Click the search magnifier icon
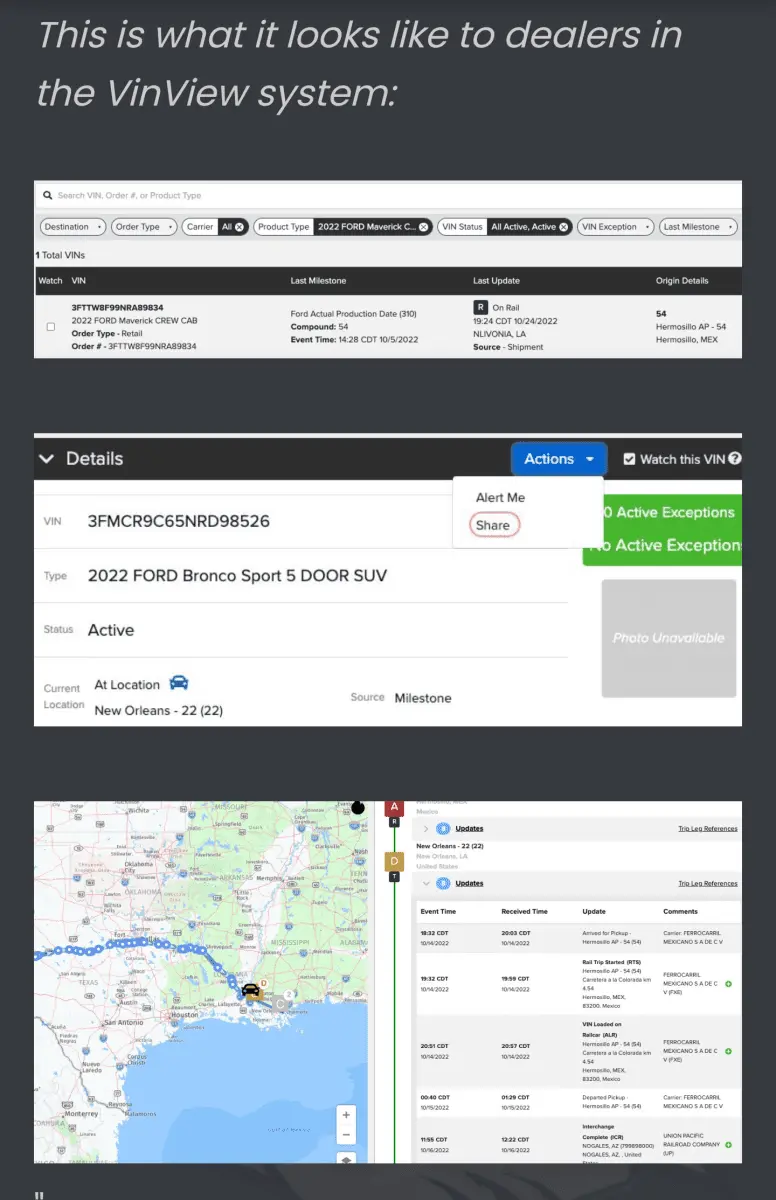 point(47,196)
